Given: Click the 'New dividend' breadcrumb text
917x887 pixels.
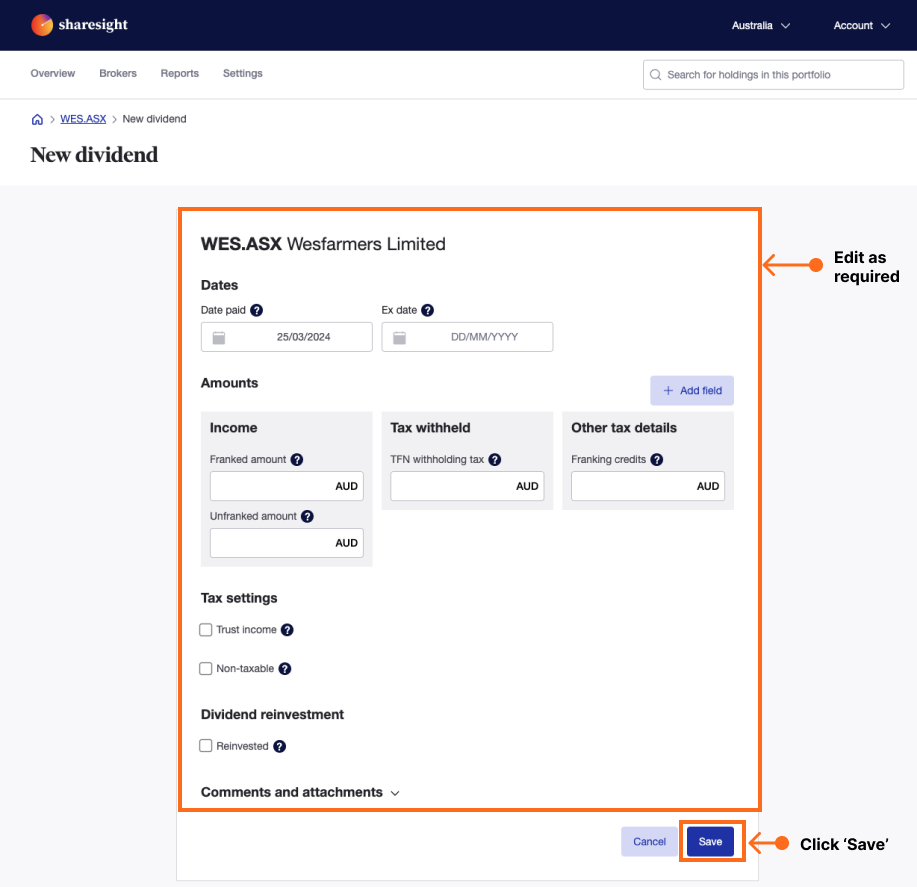Looking at the screenshot, I should (154, 119).
